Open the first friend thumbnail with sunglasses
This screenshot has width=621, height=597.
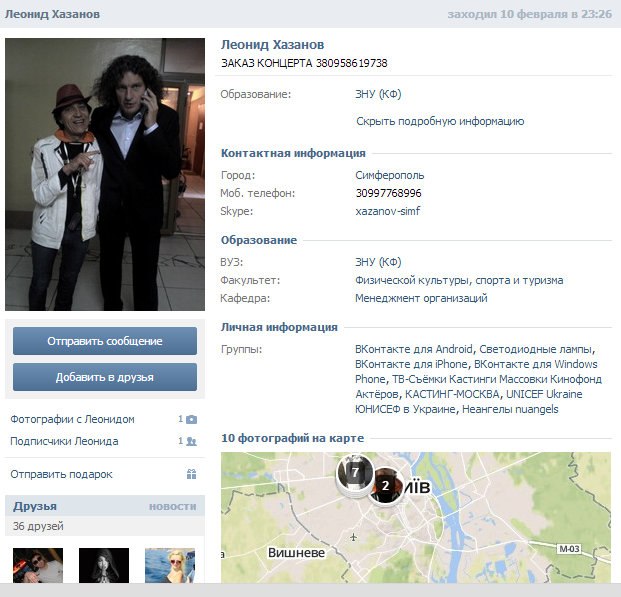[38, 565]
